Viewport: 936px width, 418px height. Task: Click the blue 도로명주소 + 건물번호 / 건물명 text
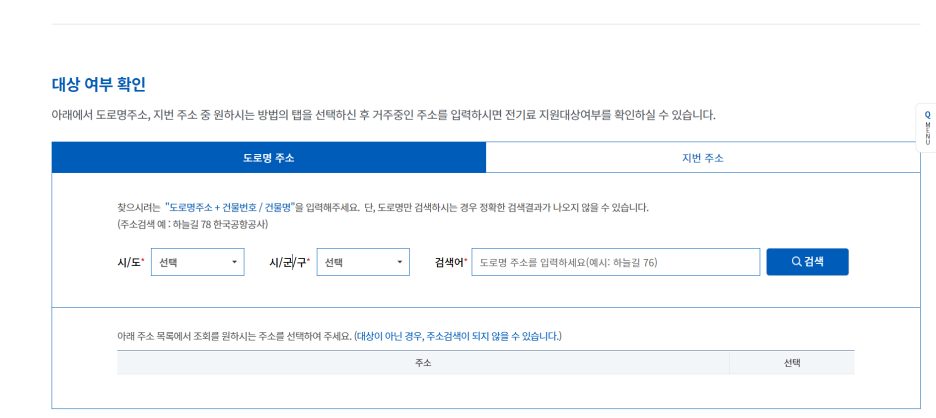pos(230,208)
